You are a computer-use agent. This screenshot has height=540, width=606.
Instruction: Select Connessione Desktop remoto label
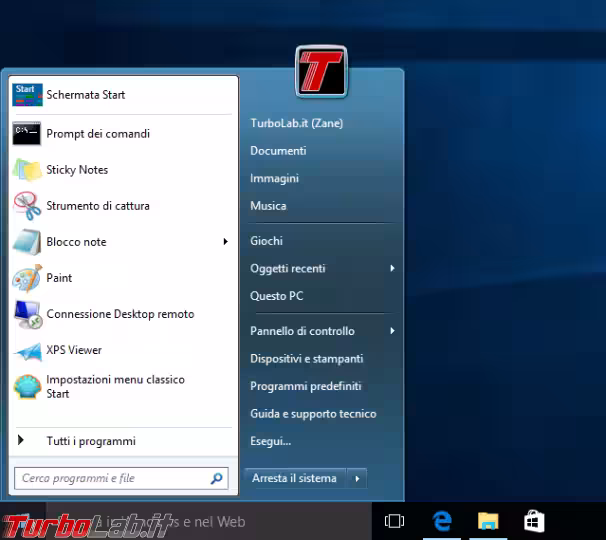(x=120, y=314)
